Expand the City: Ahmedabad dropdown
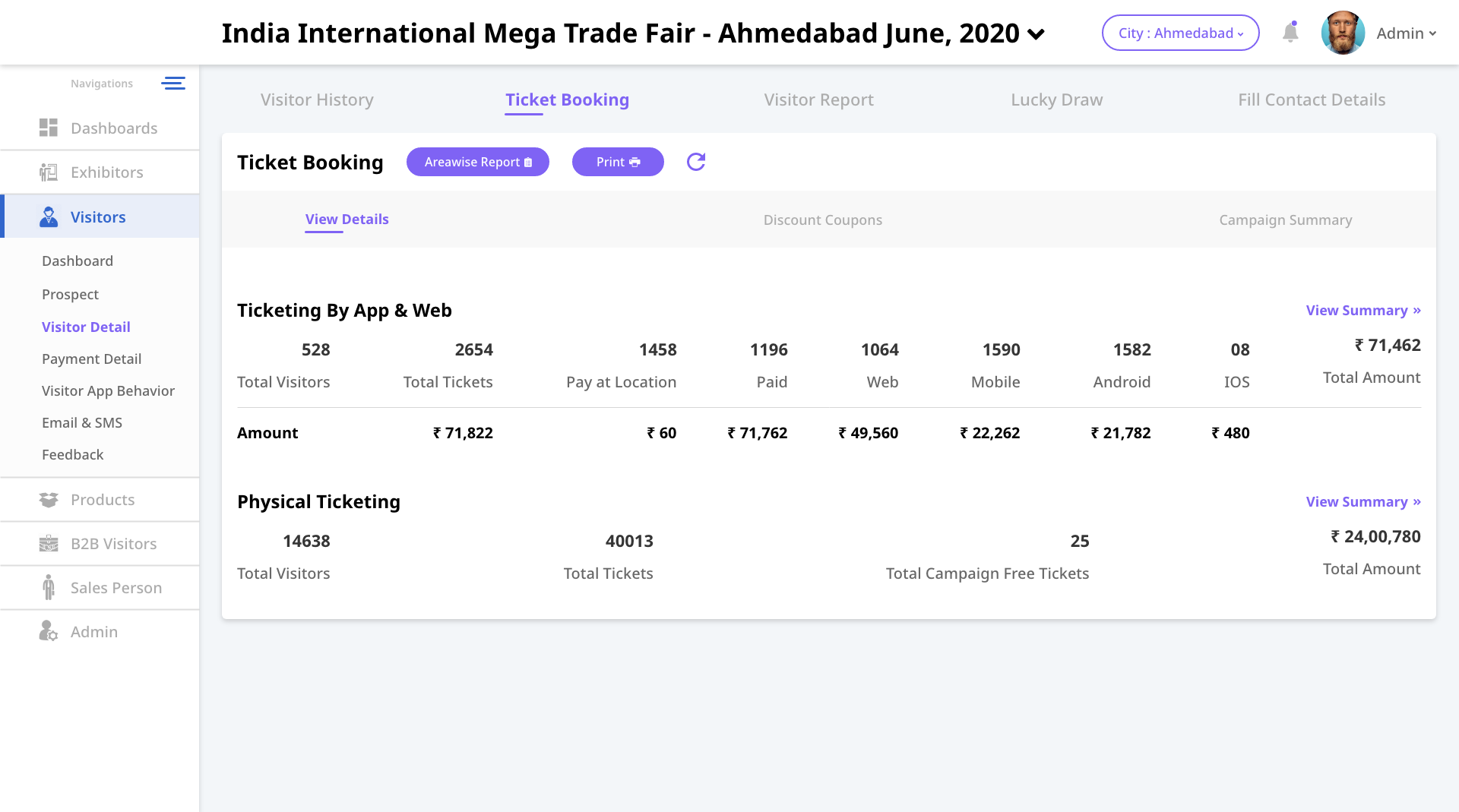This screenshot has width=1459, height=812. click(1179, 33)
